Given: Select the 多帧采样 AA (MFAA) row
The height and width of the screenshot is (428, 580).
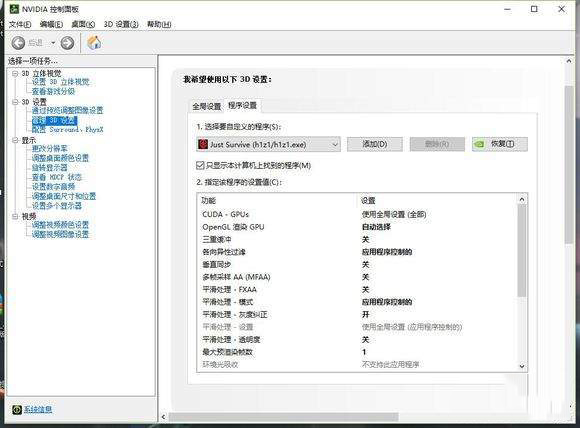Looking at the screenshot, I should [x=357, y=277].
